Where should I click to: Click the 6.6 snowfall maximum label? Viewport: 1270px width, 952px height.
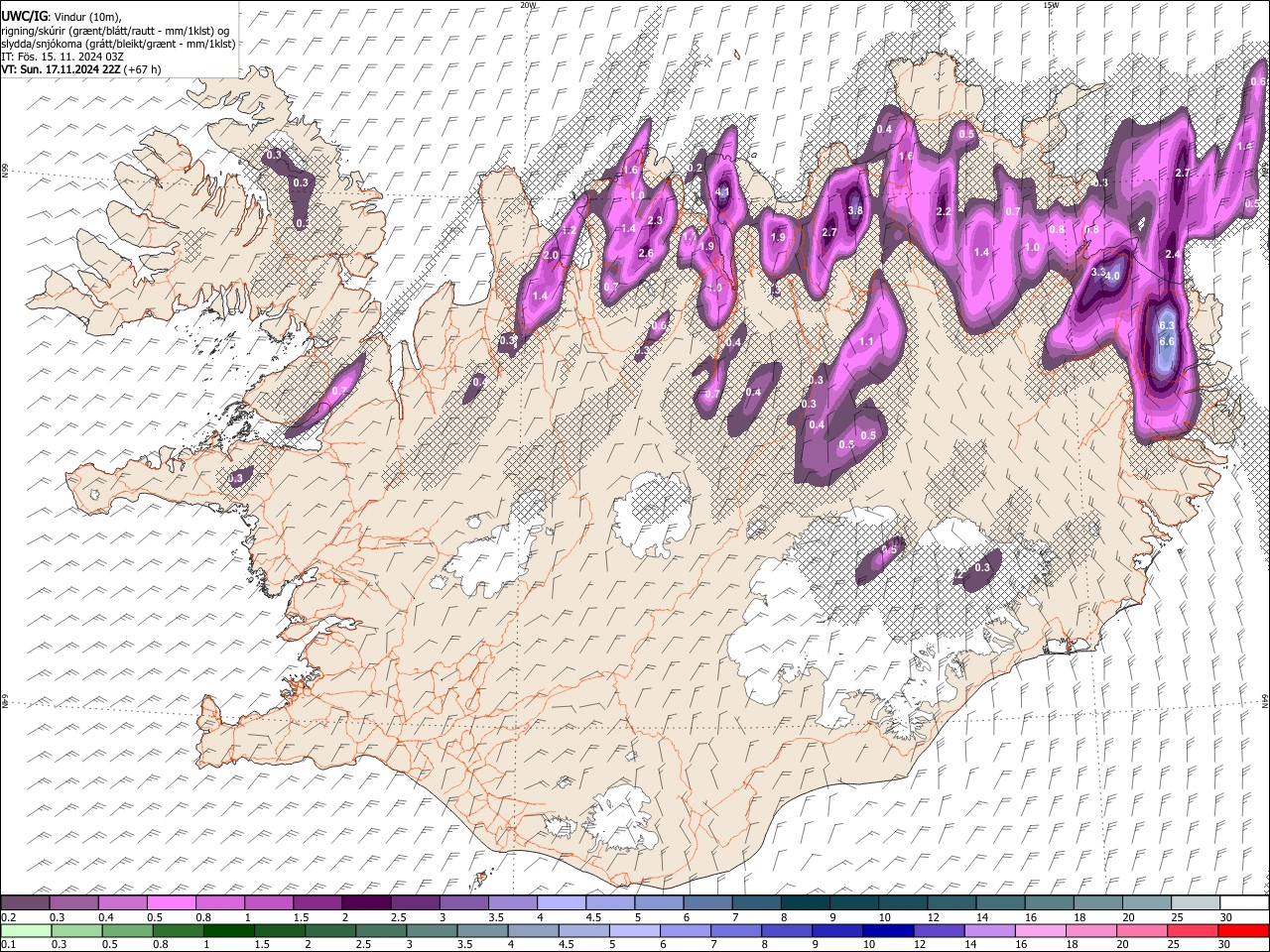tap(1167, 341)
